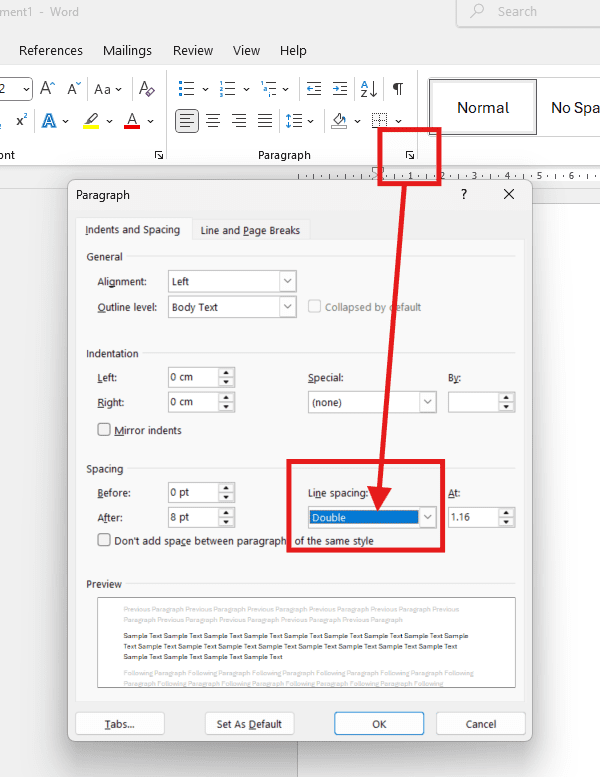Viewport: 600px width, 777px height.
Task: Apply yellow text highlight color
Action: (91, 121)
